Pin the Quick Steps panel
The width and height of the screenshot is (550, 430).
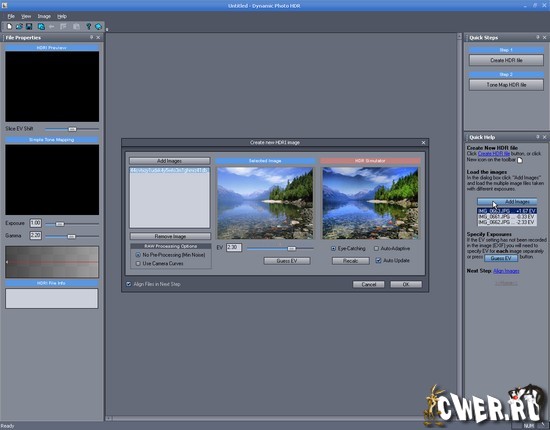coord(538,37)
